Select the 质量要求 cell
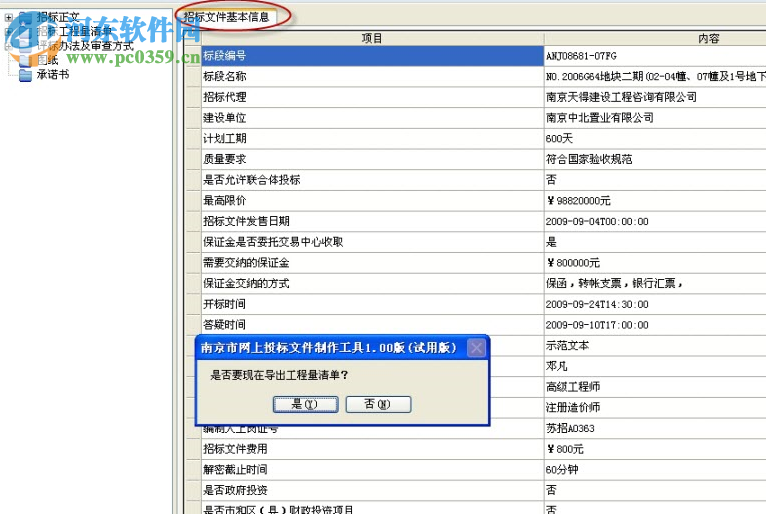Screen dimensions: 766x514 click(x=372, y=159)
